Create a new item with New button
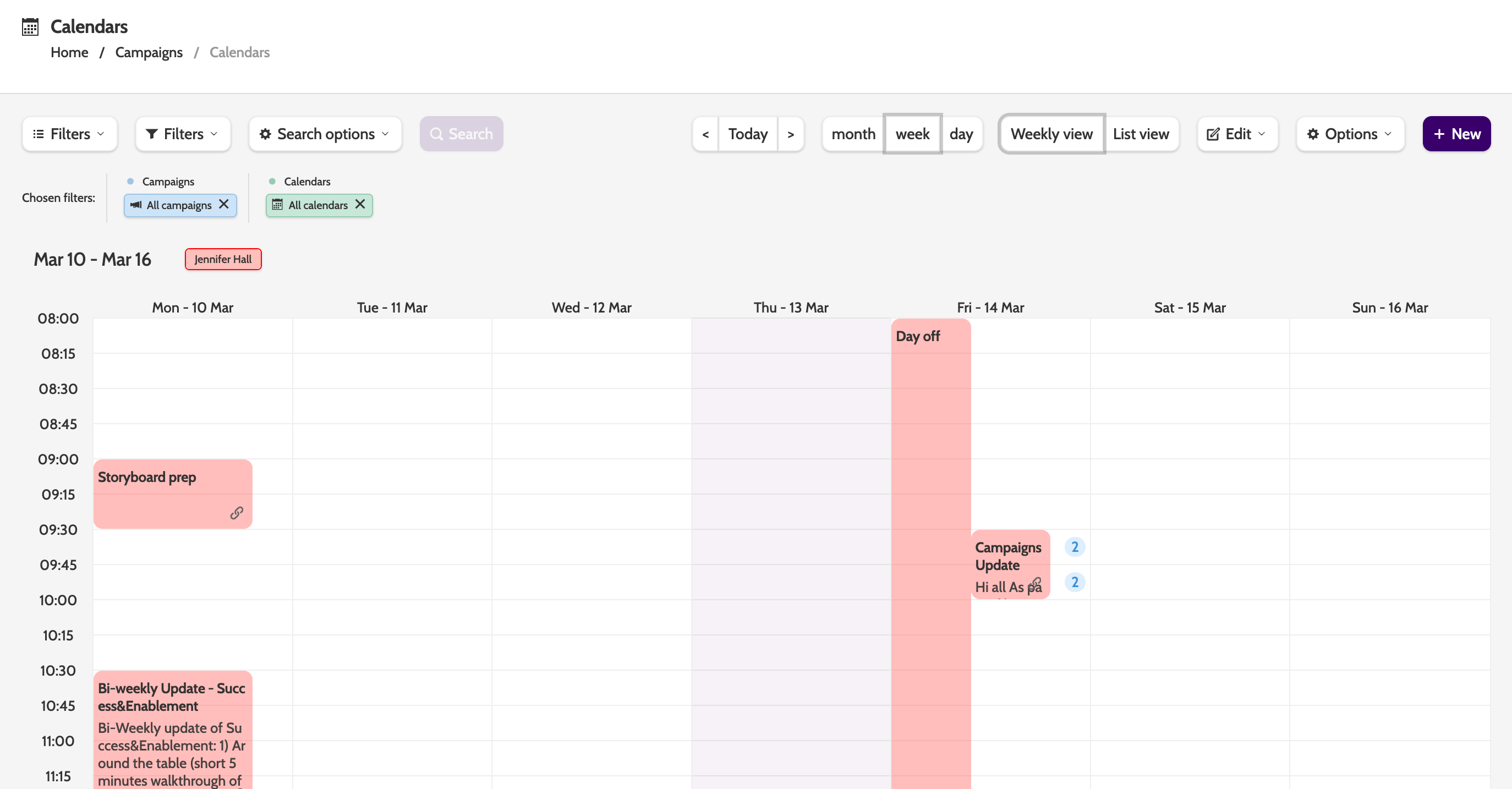The height and width of the screenshot is (789, 1512). (1456, 134)
